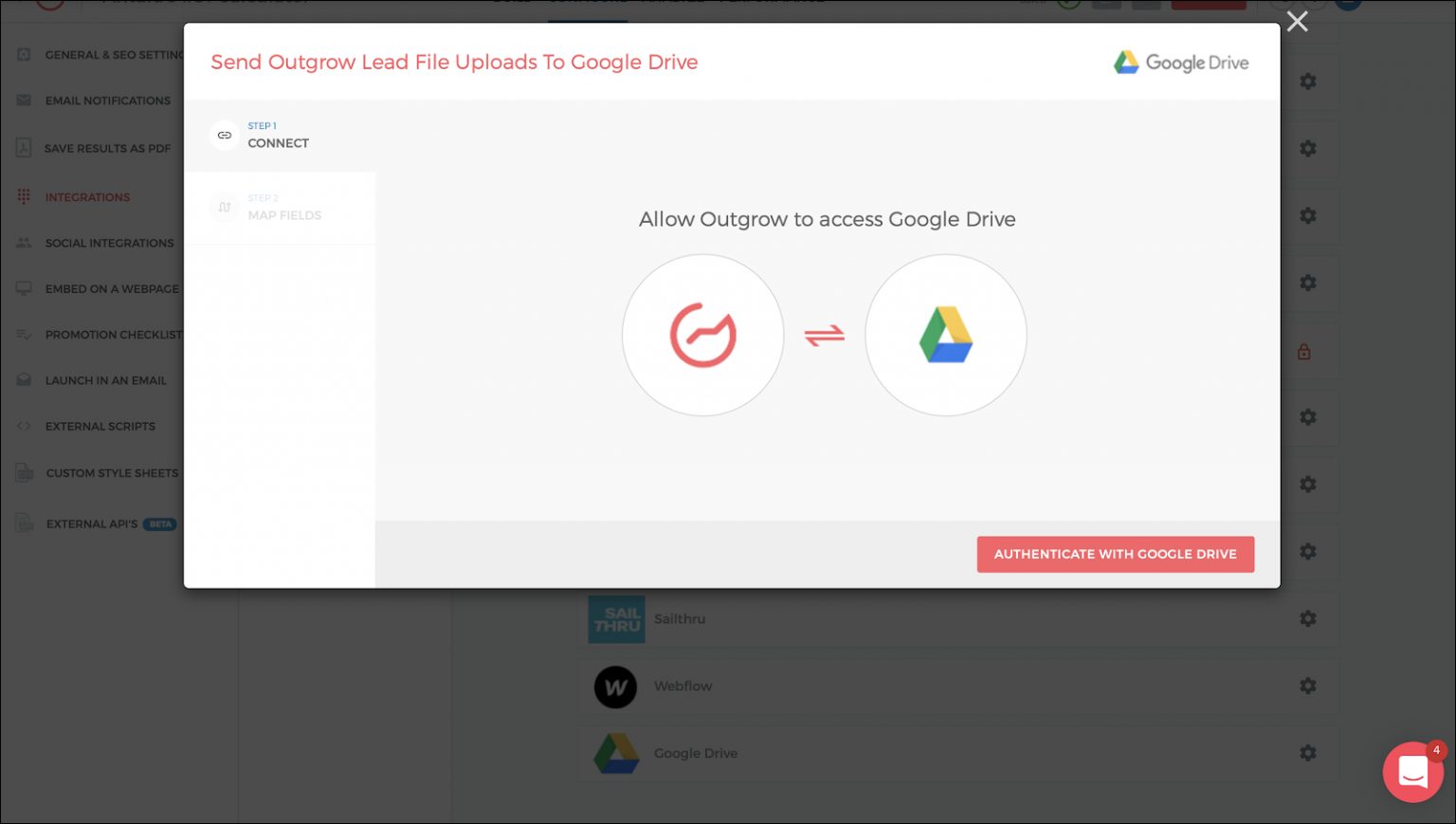Click the Sailthru integration logo
Image resolution: width=1456 pixels, height=824 pixels.
click(616, 619)
